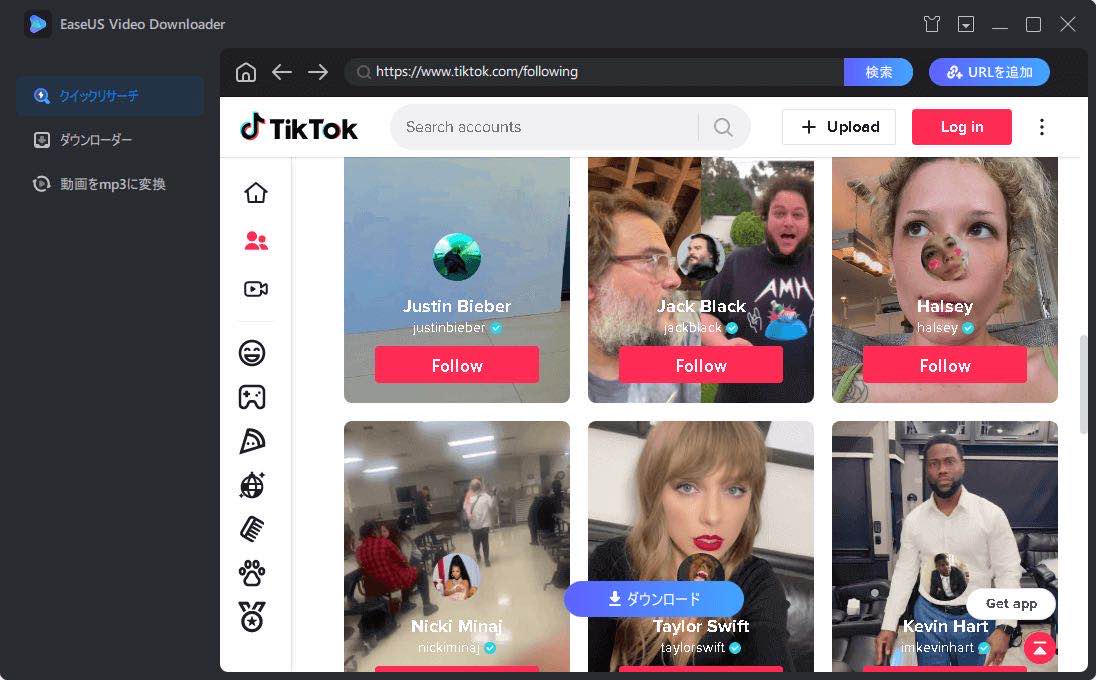
Task: Click the browser home icon
Action: [246, 72]
